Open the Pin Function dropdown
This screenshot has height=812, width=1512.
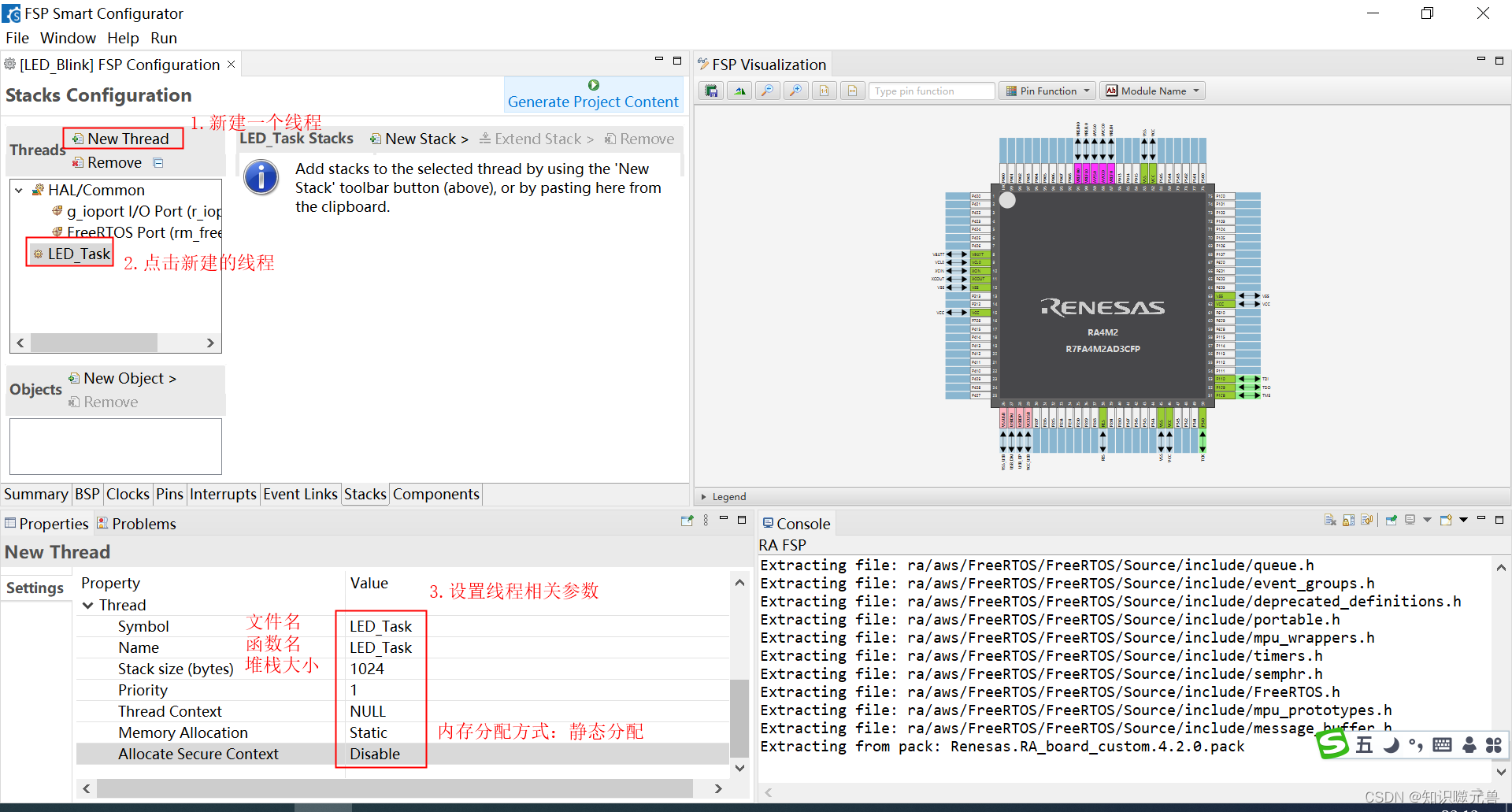1047,91
